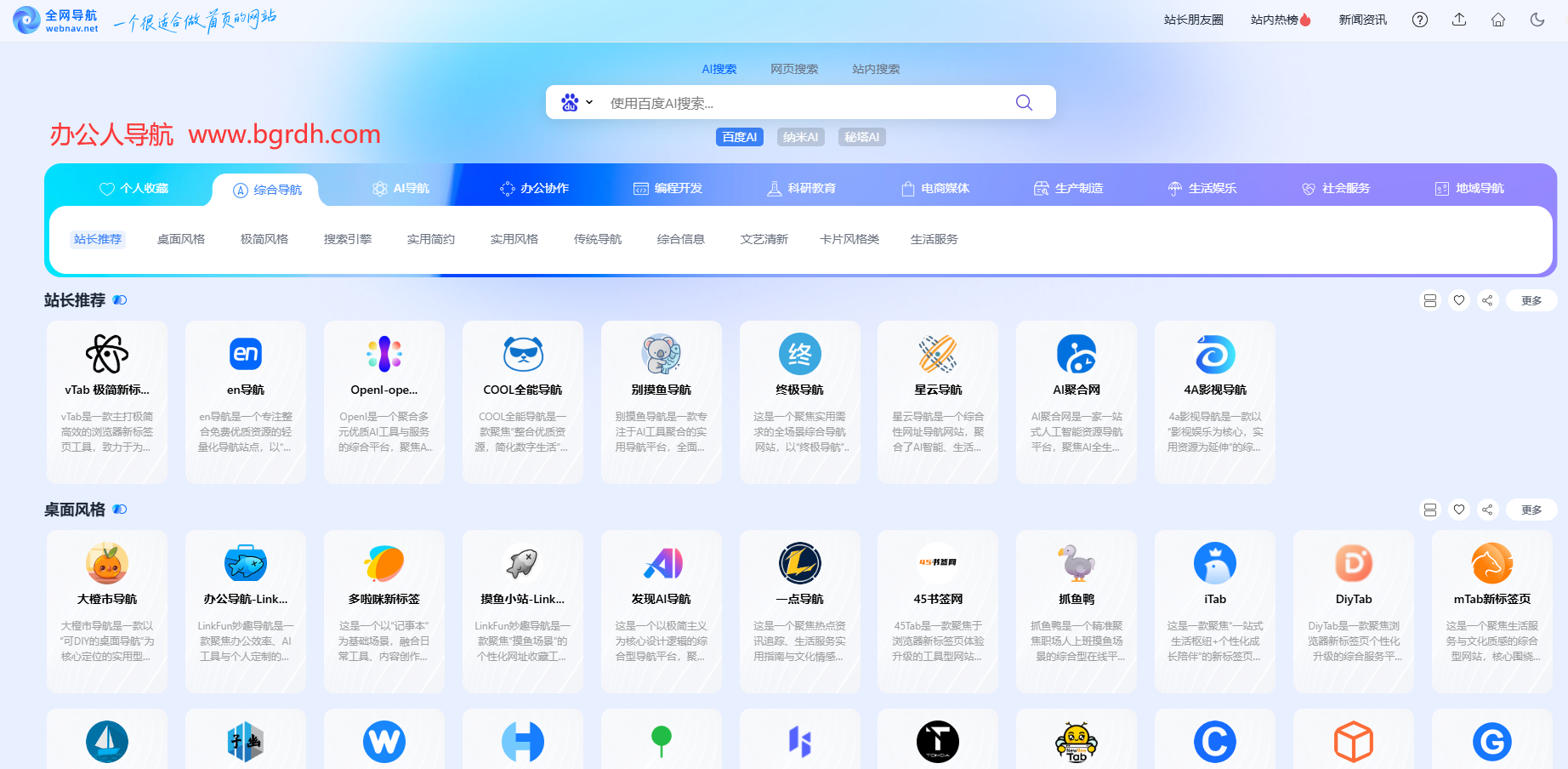Expand 更多 in the 站长推荐 section
Image resolution: width=1568 pixels, height=769 pixels.
1531,300
